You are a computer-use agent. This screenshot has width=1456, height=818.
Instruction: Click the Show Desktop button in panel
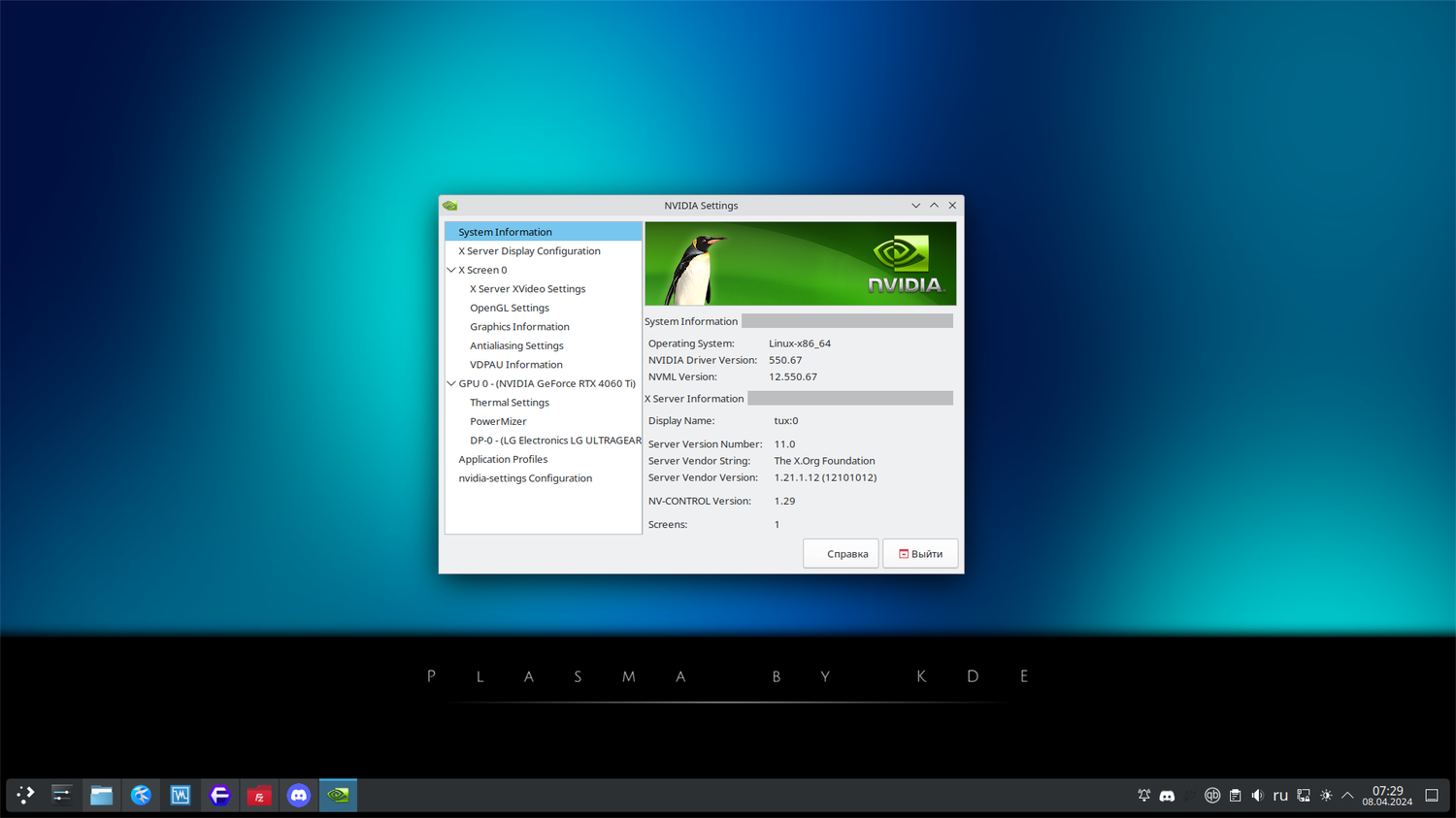point(1432,796)
